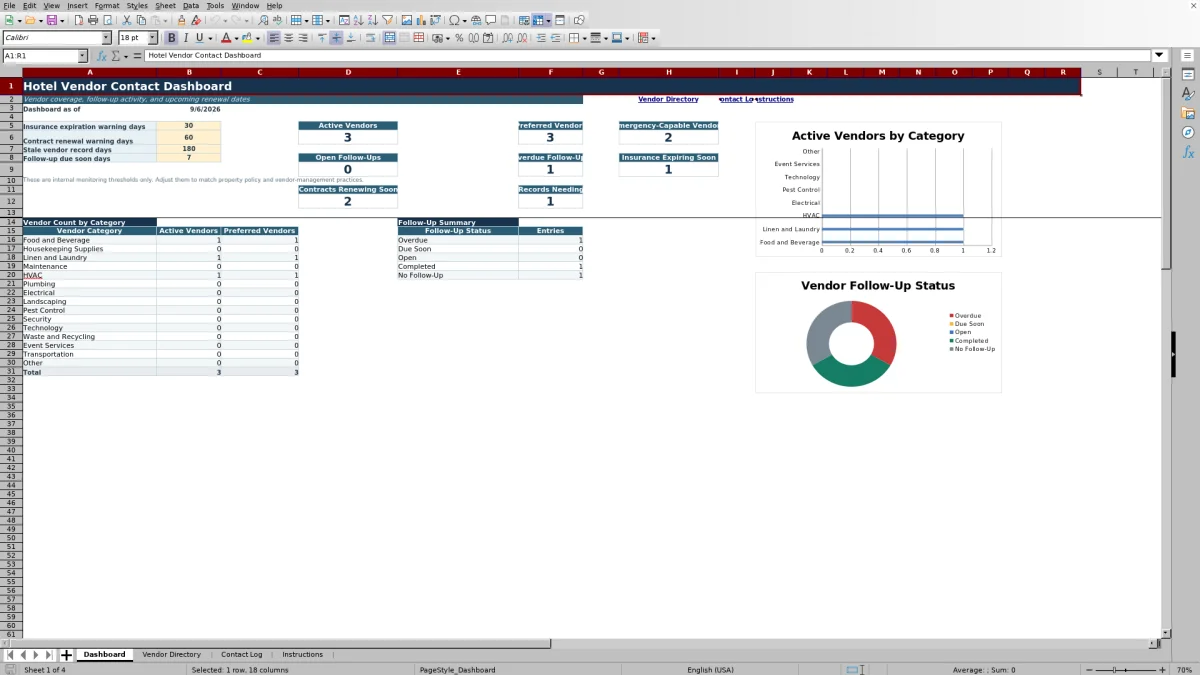Screen dimensions: 1200x675
Task: Toggle Wrap Text button
Action: tap(369, 38)
